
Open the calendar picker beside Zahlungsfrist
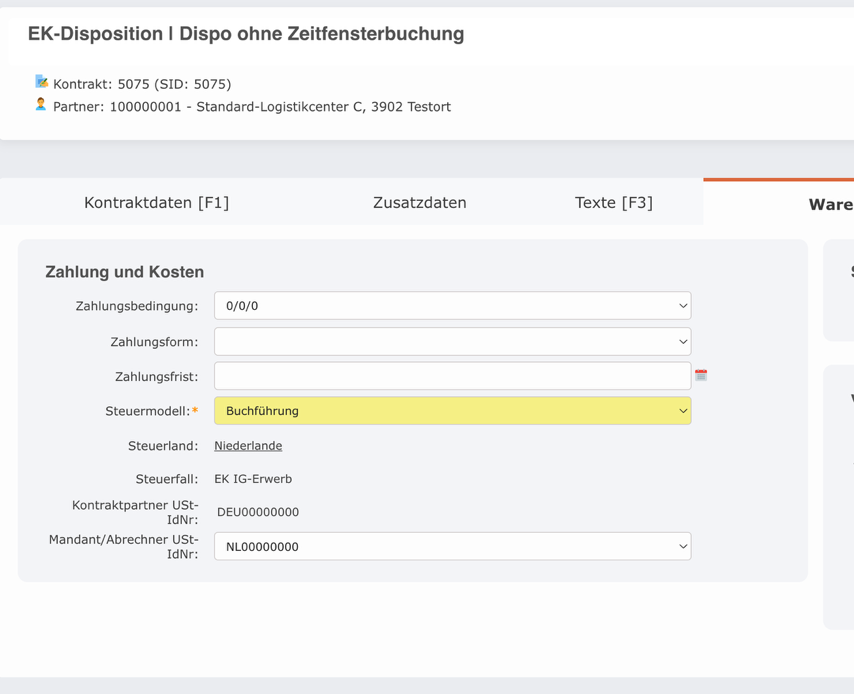(701, 375)
